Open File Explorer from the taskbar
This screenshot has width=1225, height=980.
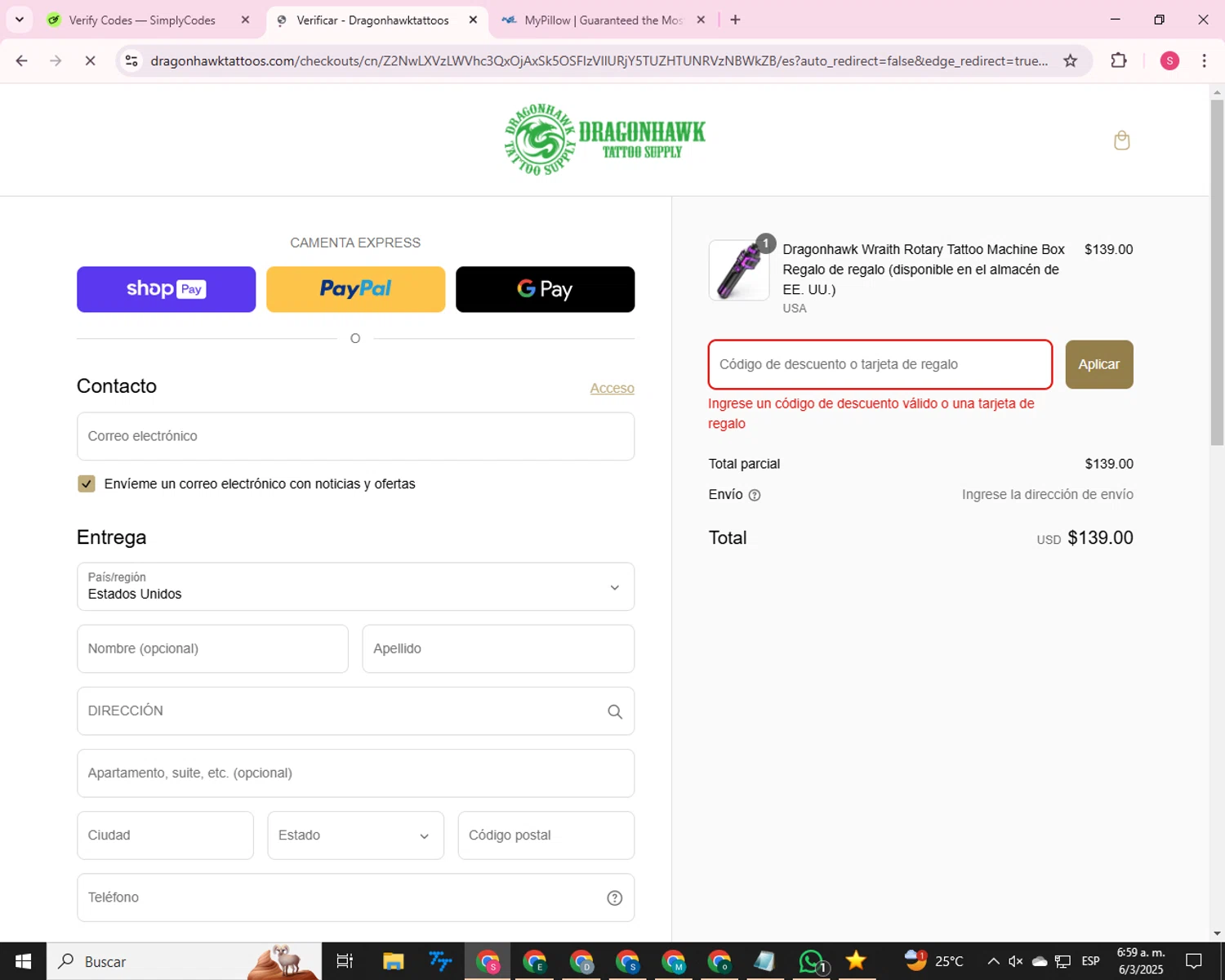click(x=393, y=961)
